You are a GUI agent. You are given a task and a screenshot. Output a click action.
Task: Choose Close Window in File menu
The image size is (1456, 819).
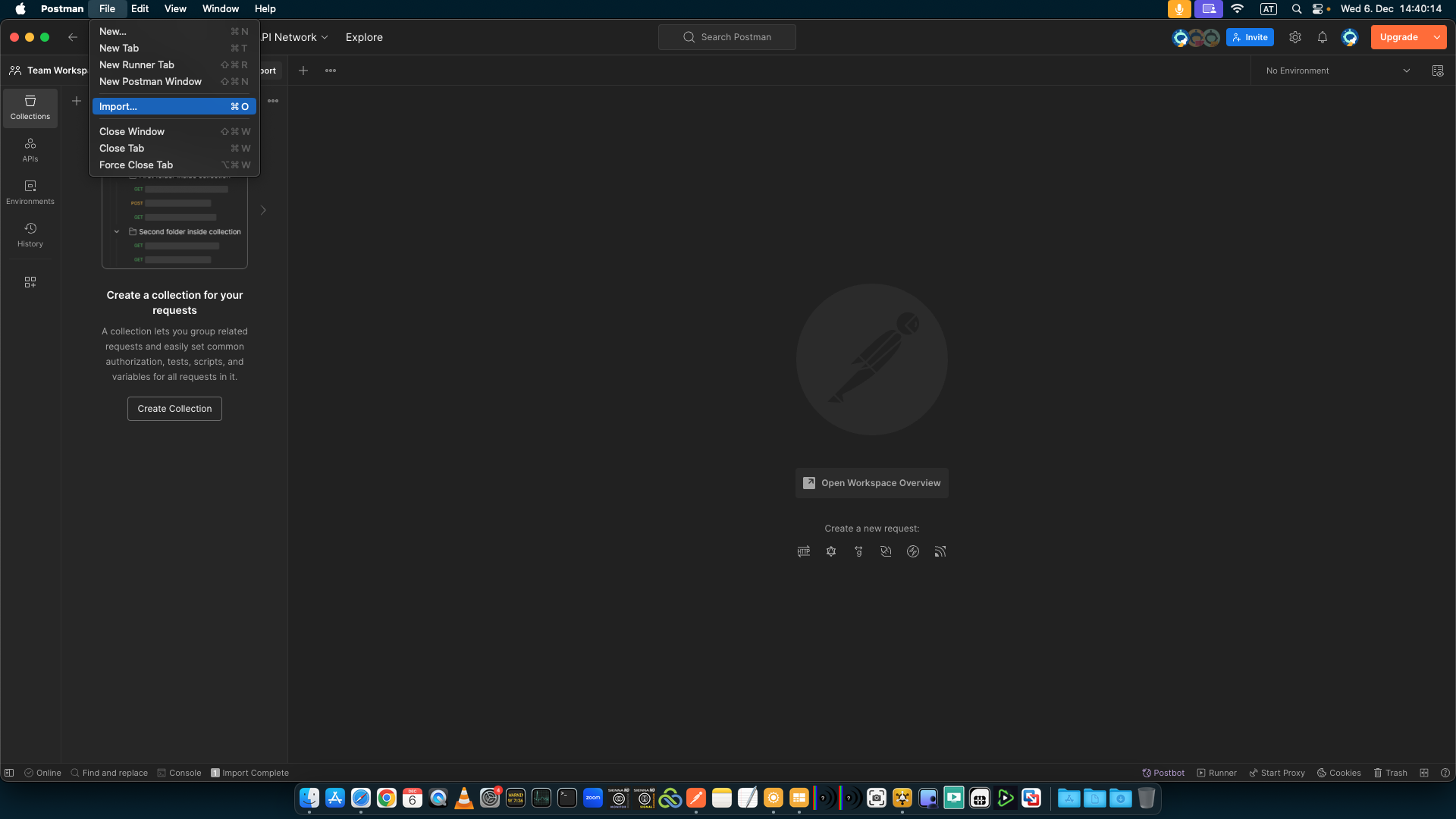(174, 131)
